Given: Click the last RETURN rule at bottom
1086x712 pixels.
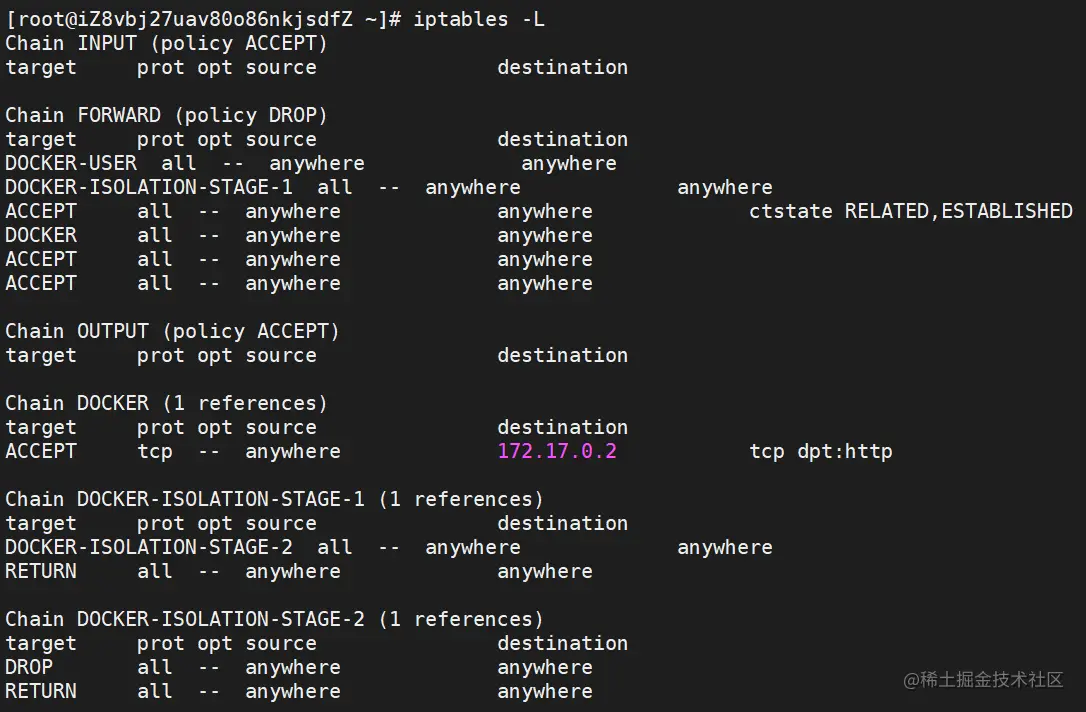Looking at the screenshot, I should (x=299, y=691).
